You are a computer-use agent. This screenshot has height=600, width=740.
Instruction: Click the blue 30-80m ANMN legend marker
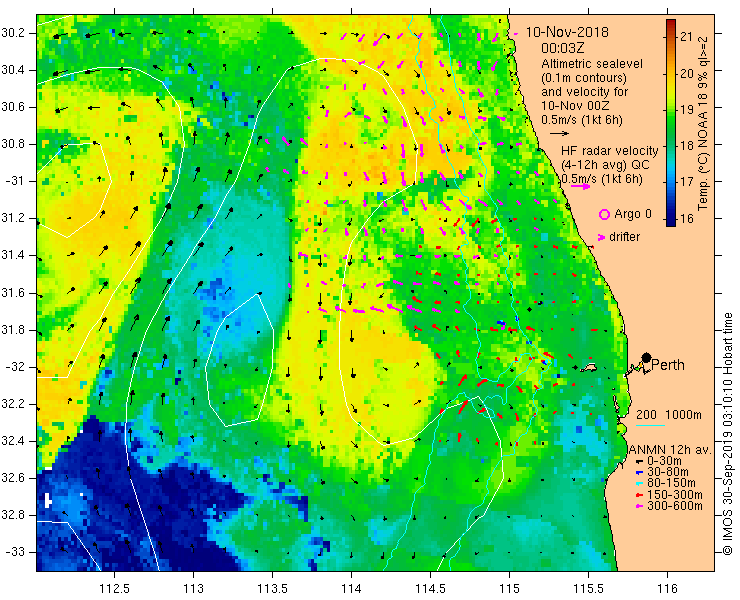coord(639,473)
